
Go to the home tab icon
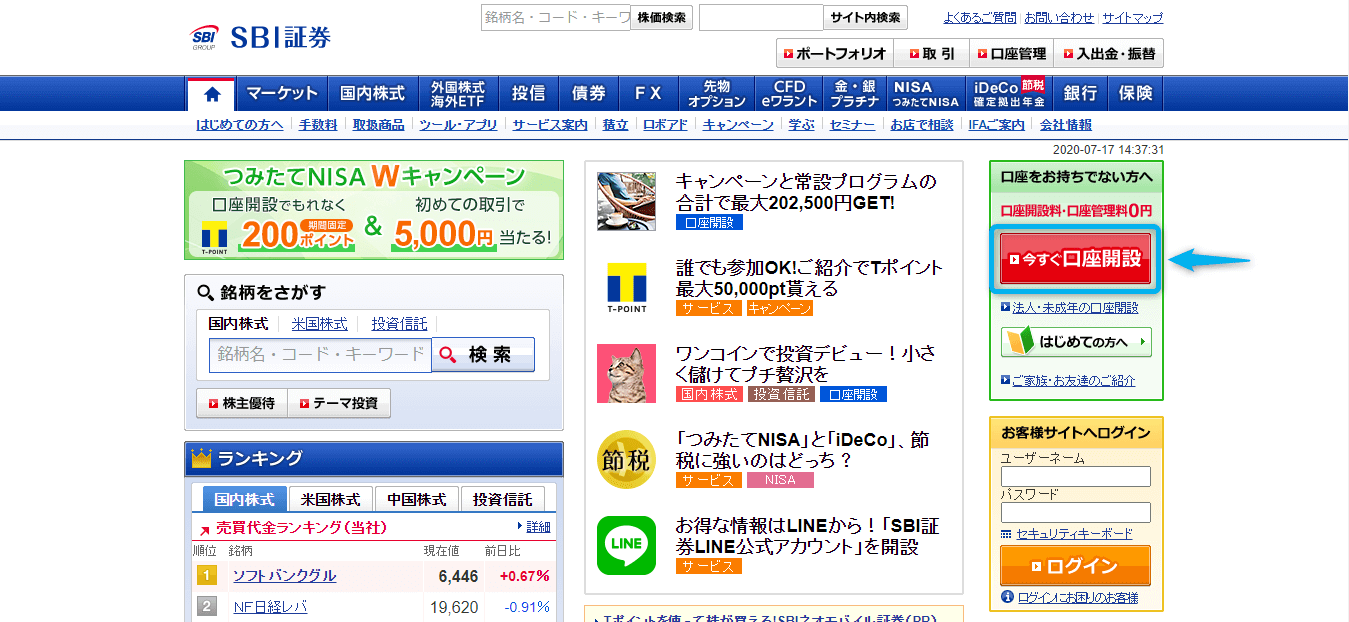click(x=211, y=94)
